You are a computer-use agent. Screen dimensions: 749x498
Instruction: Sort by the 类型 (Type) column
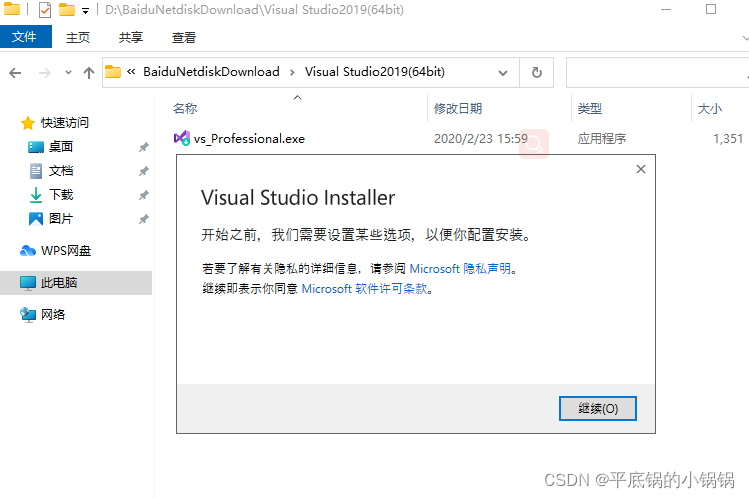coord(589,108)
